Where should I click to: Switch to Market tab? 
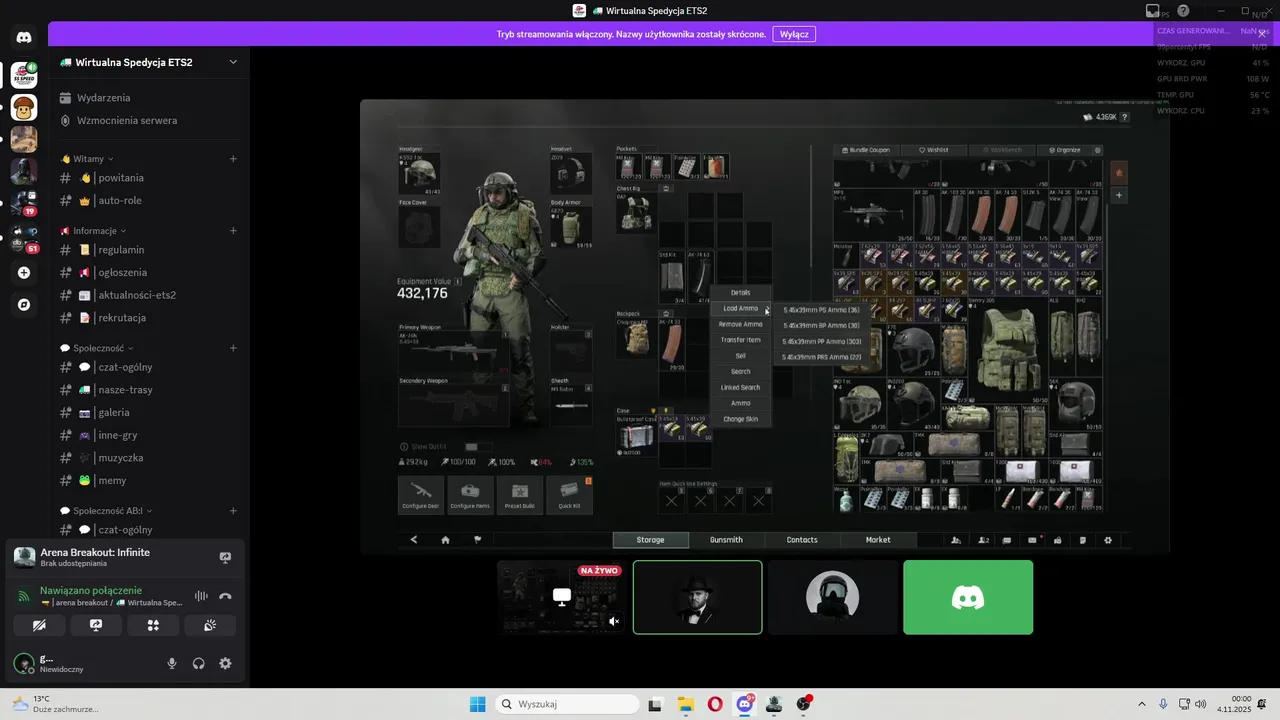click(878, 540)
